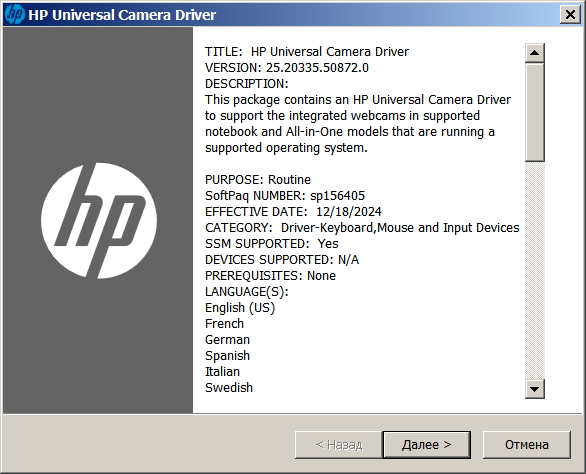Click German in language list

[227, 340]
